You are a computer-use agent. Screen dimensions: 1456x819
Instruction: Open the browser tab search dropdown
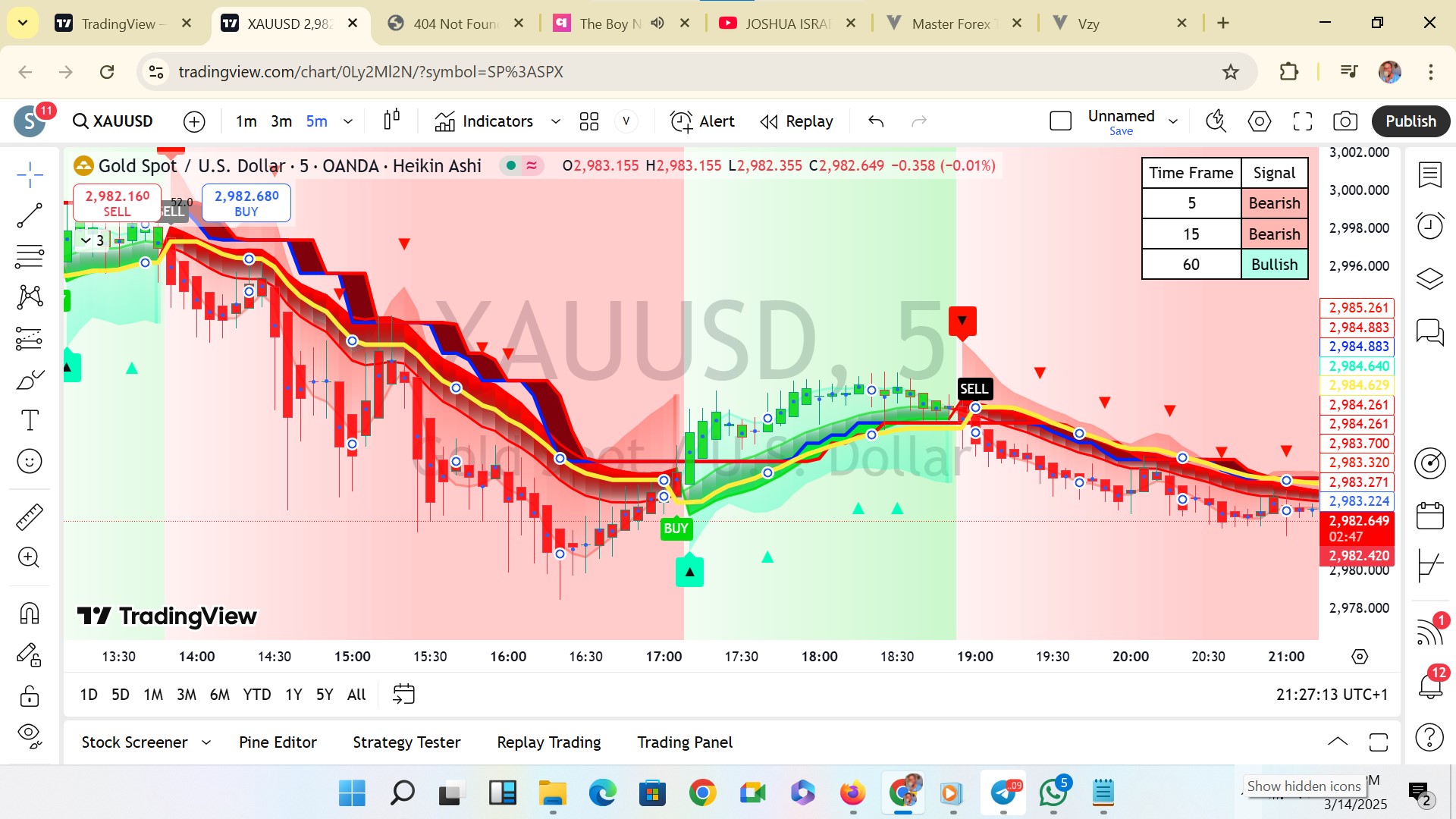(23, 23)
